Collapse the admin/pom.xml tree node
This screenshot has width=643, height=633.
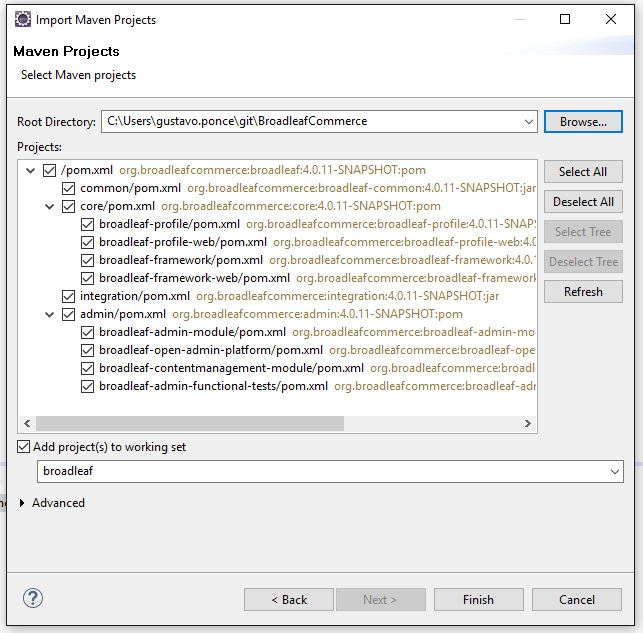point(50,314)
